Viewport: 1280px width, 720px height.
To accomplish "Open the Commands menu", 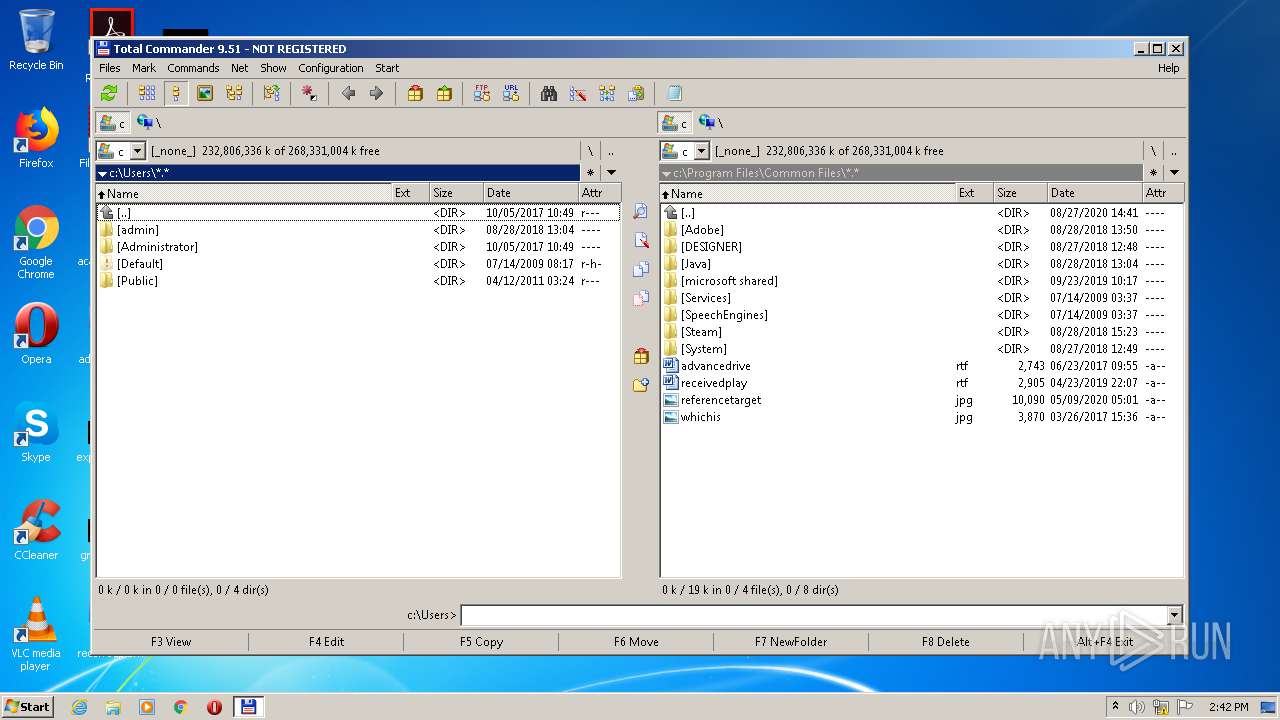I will click(193, 68).
